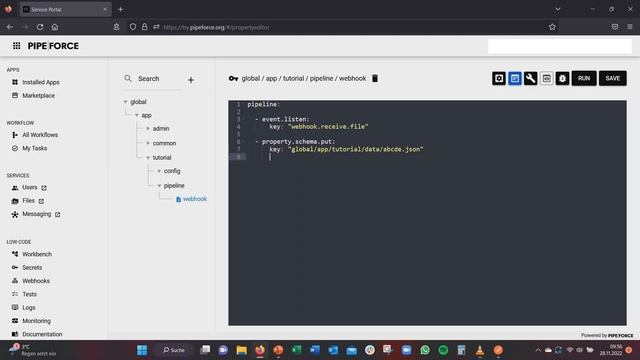Screen dimensions: 640x360
Task: Click the preview view toolbar icon
Action: (547, 78)
